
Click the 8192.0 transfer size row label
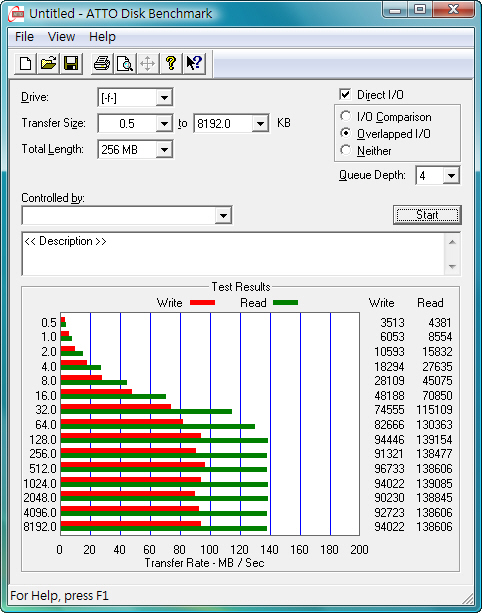(40, 527)
